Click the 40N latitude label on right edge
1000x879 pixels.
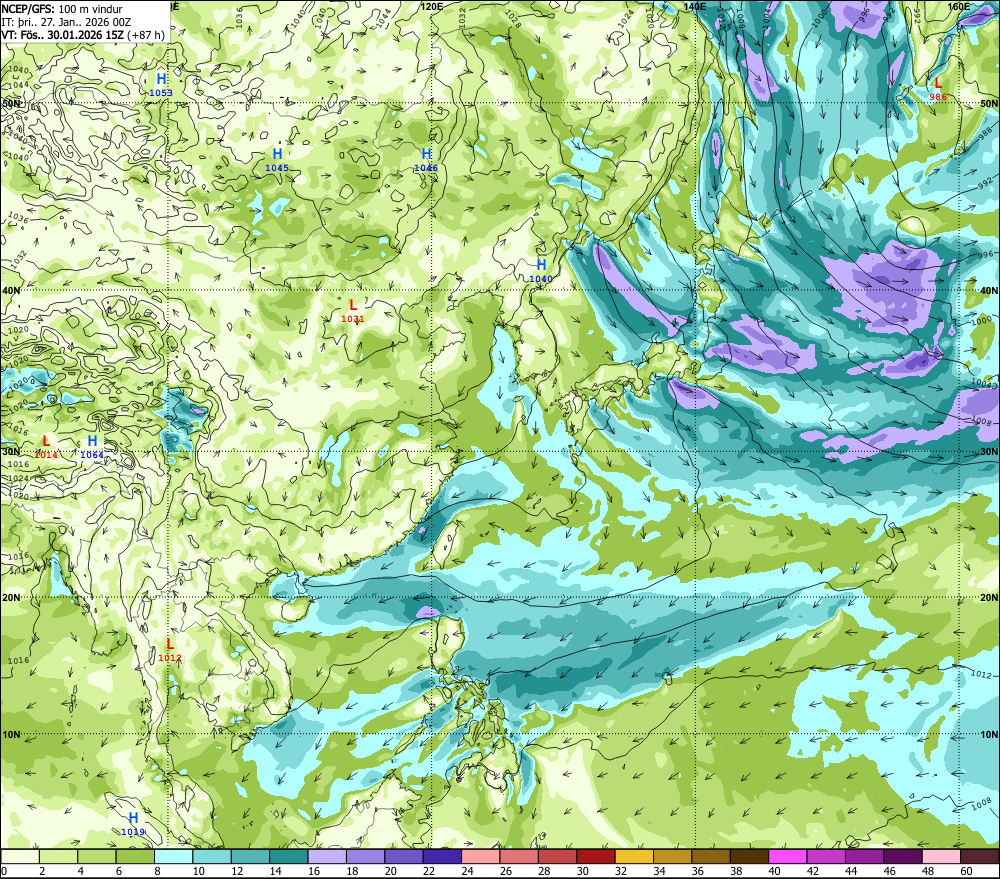pyautogui.click(x=989, y=290)
